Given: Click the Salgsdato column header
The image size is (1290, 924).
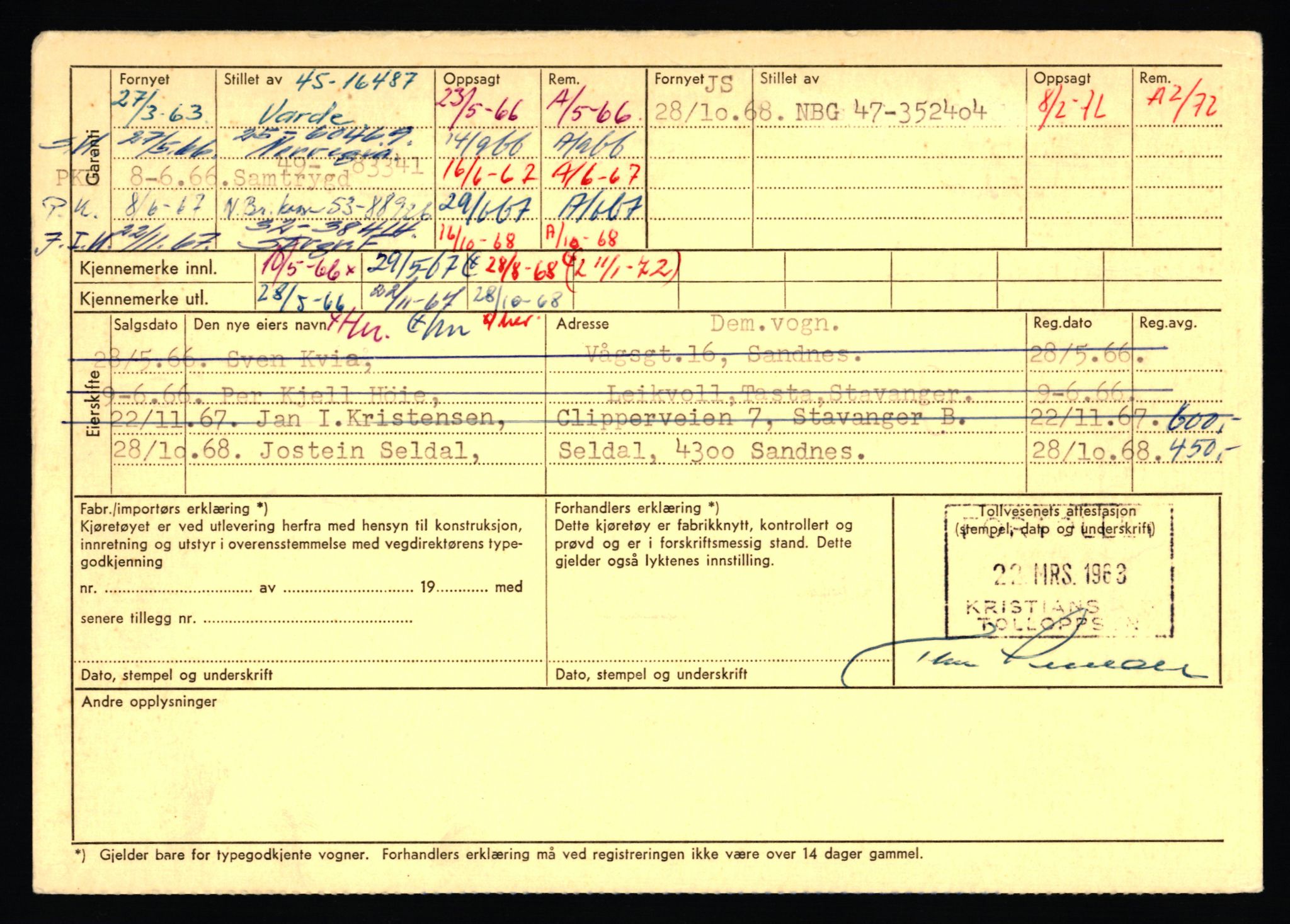Looking at the screenshot, I should click(146, 324).
